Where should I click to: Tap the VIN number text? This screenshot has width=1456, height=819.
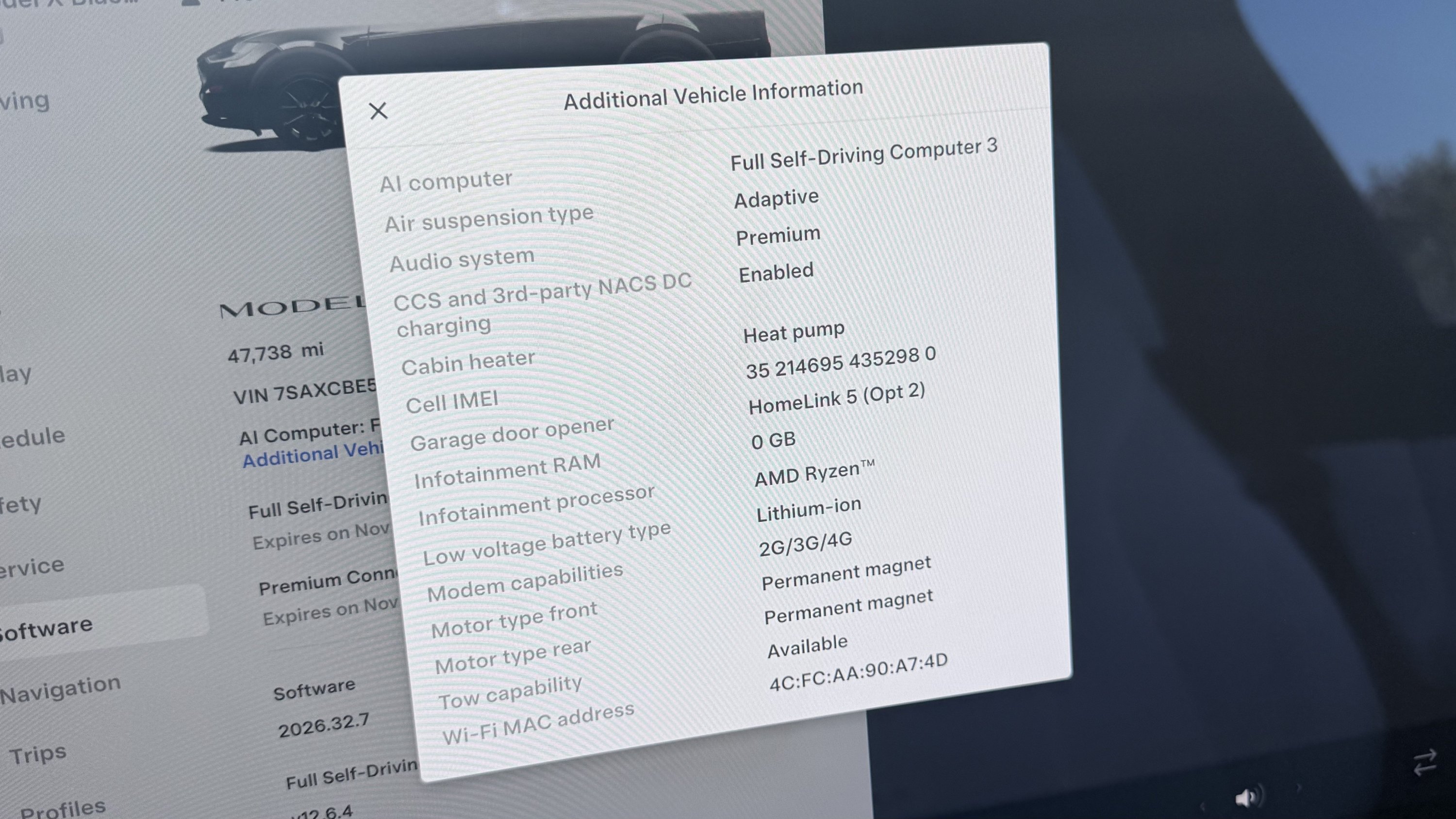coord(305,391)
